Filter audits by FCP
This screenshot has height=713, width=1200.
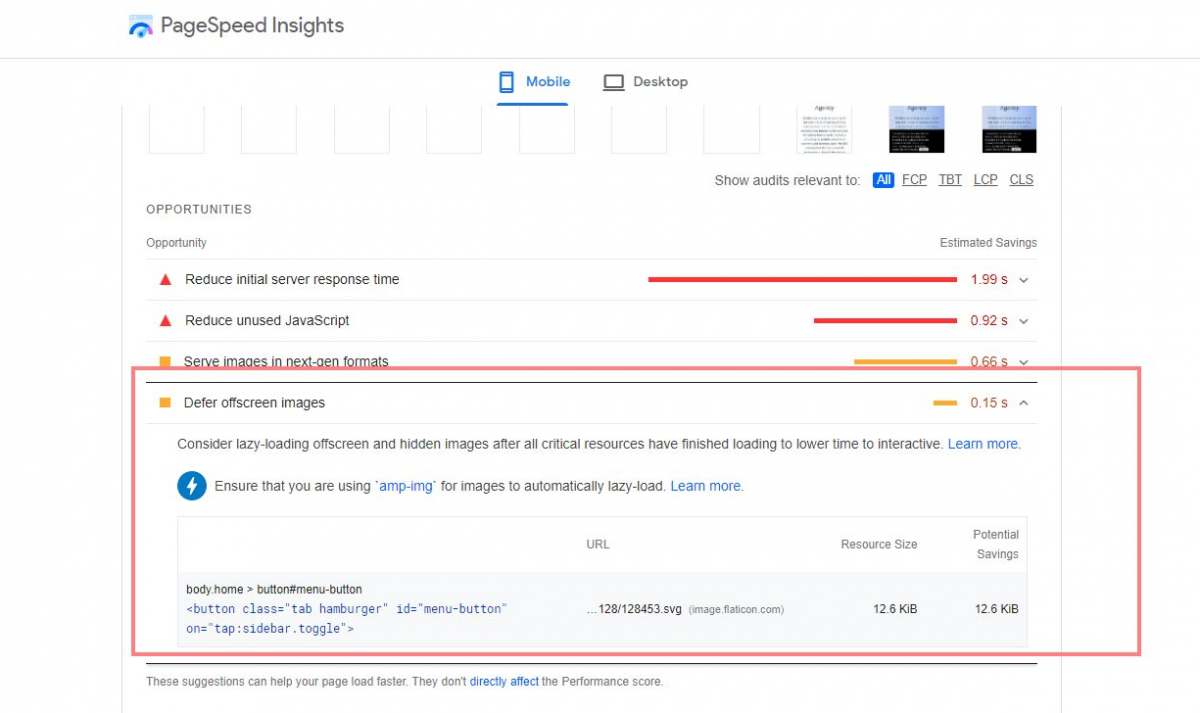coord(914,180)
